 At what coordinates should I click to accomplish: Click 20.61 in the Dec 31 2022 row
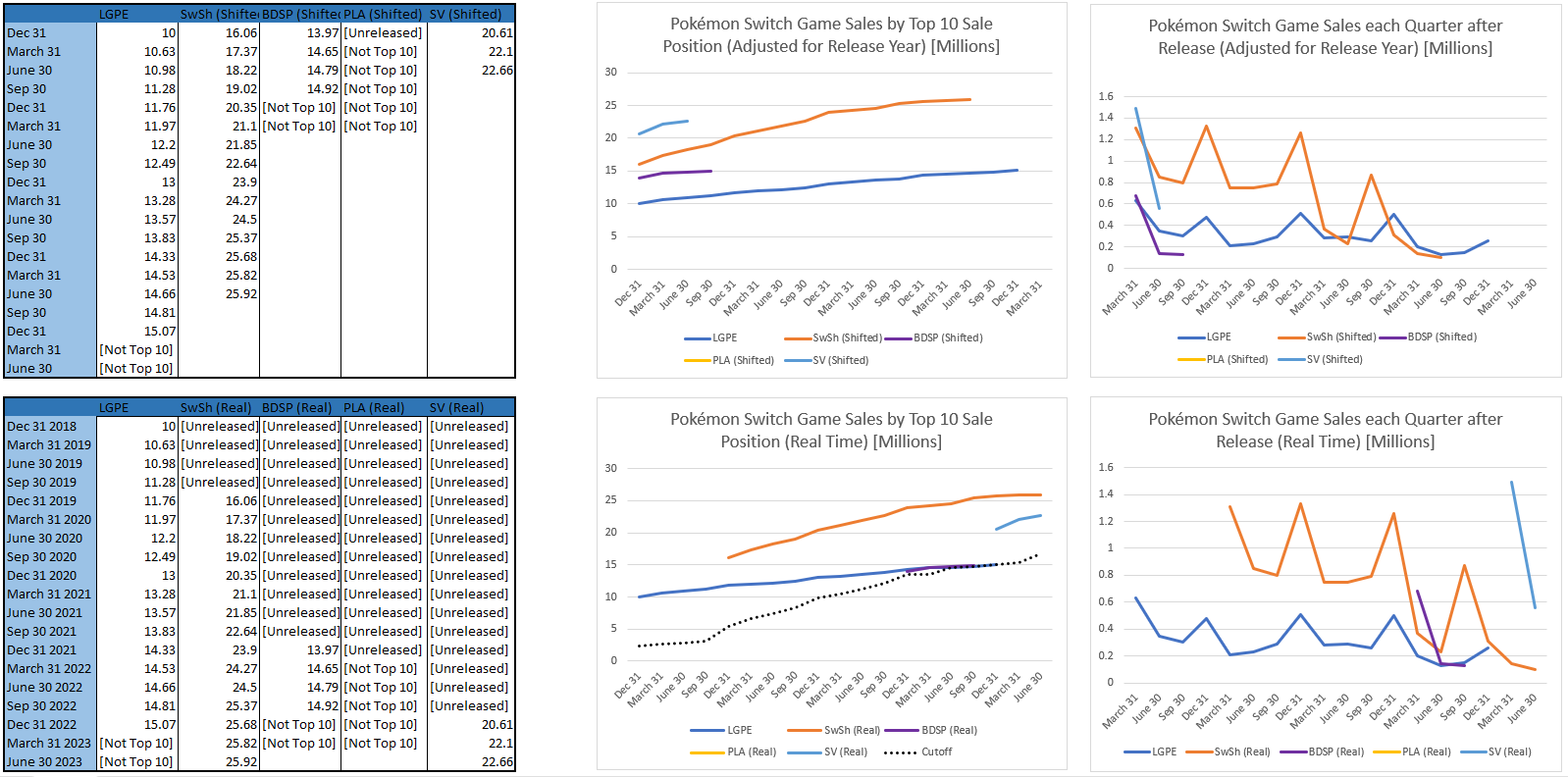pyautogui.click(x=497, y=724)
